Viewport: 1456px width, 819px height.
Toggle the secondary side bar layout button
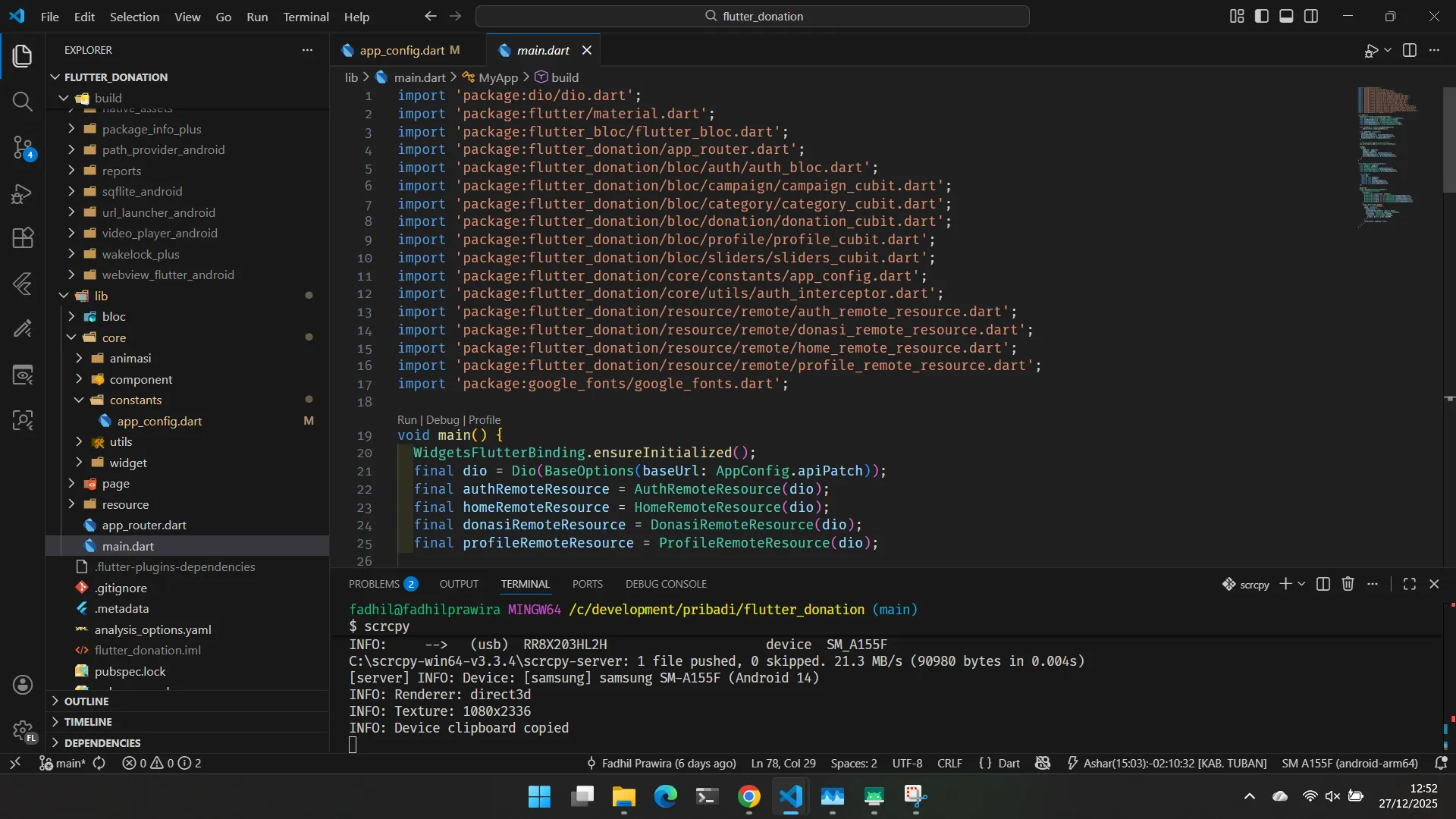pyautogui.click(x=1311, y=16)
